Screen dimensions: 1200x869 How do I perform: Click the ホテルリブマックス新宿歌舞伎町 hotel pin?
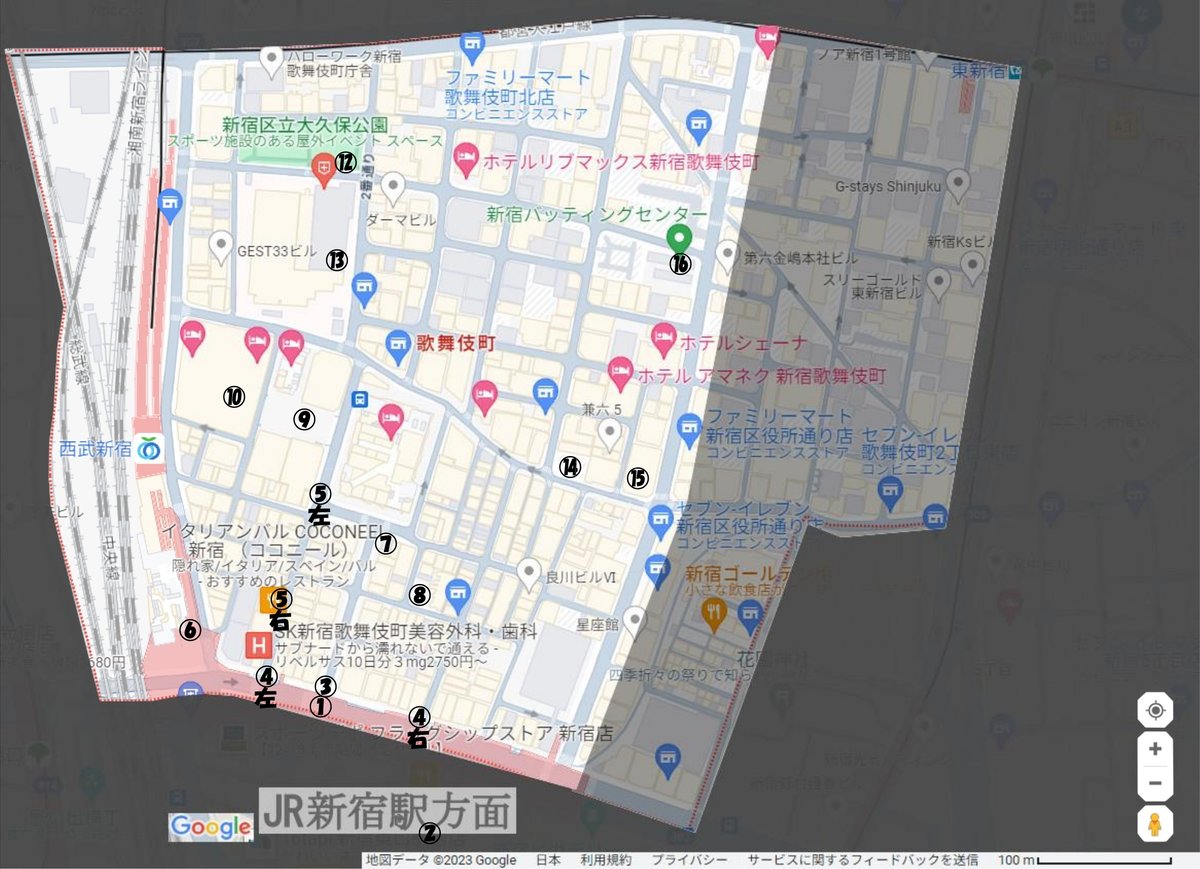(x=465, y=160)
